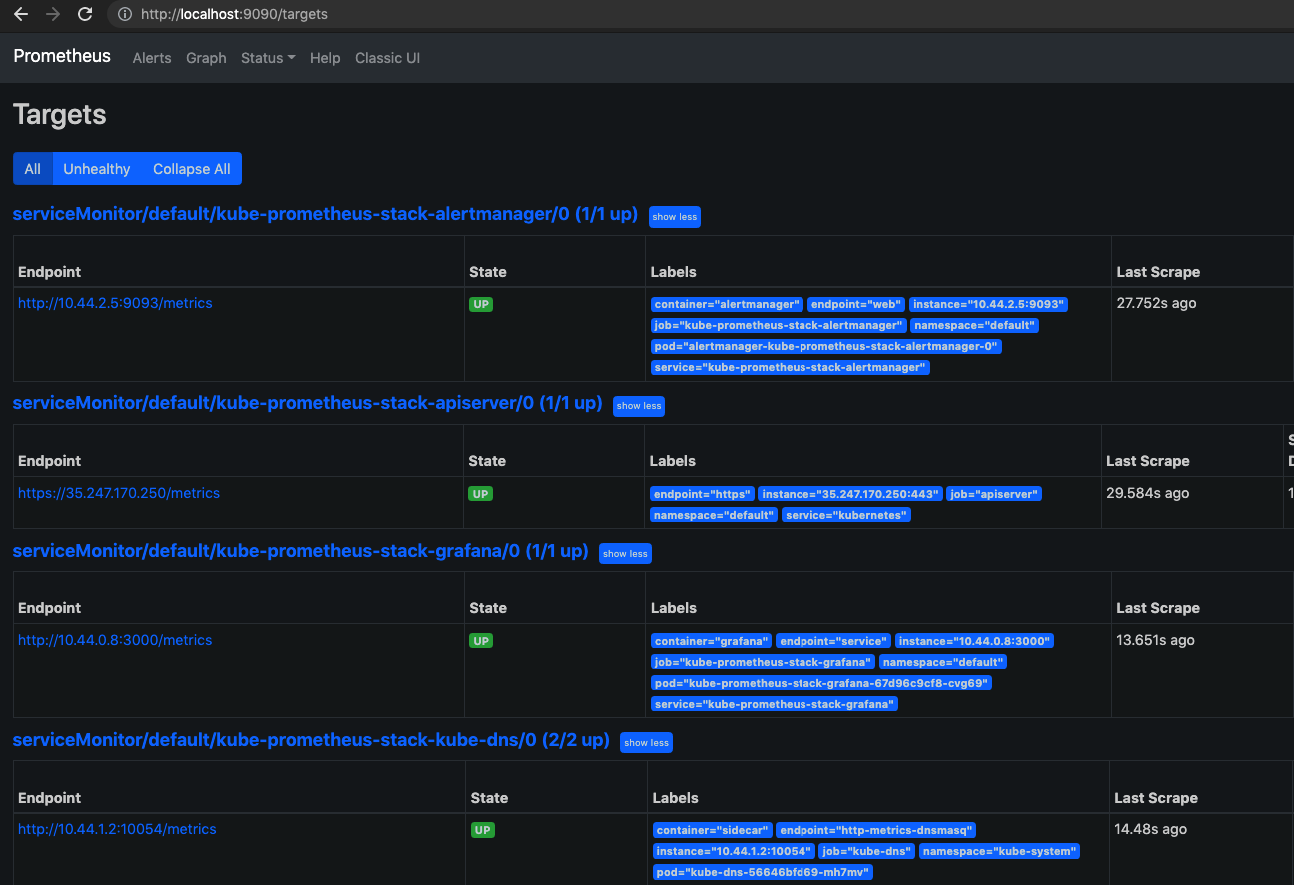1294x885 pixels.
Task: Click the Prometheus brand link
Action: pyautogui.click(x=62, y=56)
